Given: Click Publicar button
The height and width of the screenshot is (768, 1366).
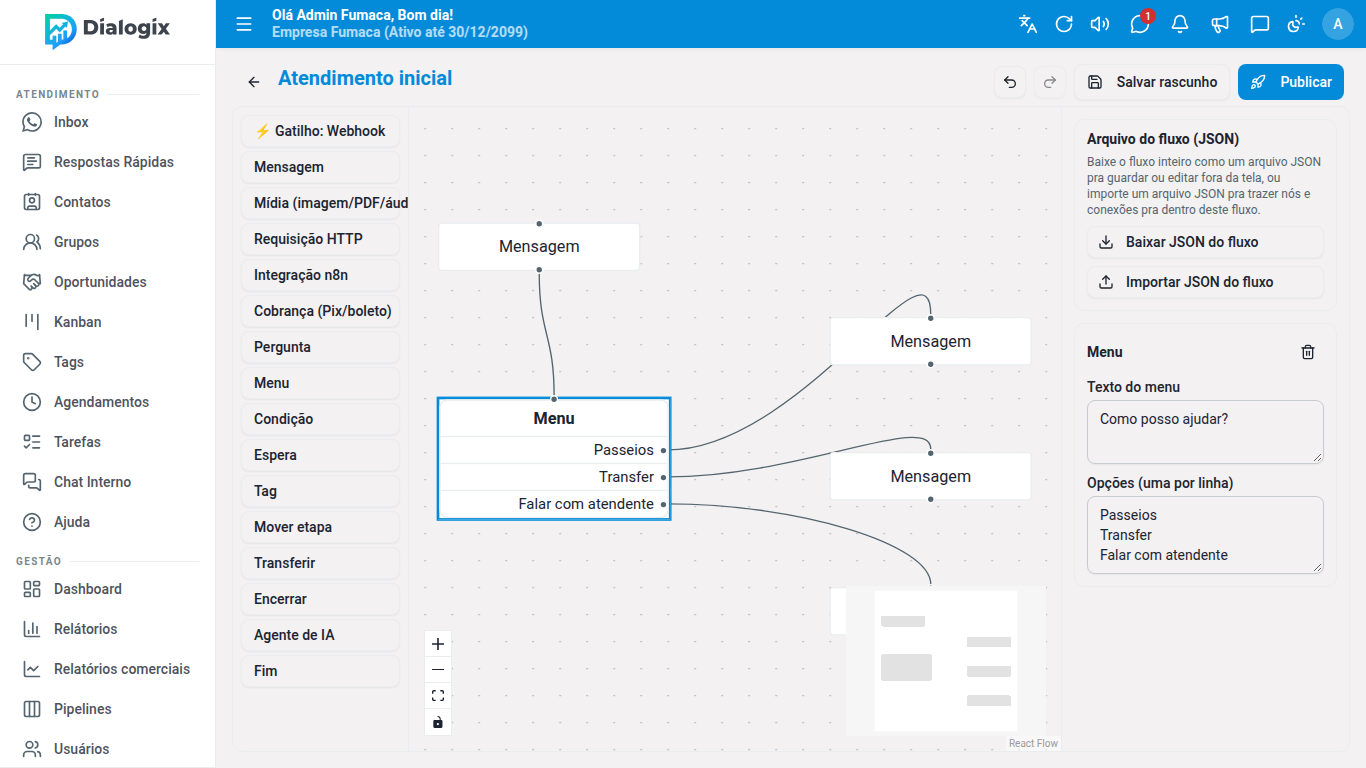Looking at the screenshot, I should pos(1291,82).
